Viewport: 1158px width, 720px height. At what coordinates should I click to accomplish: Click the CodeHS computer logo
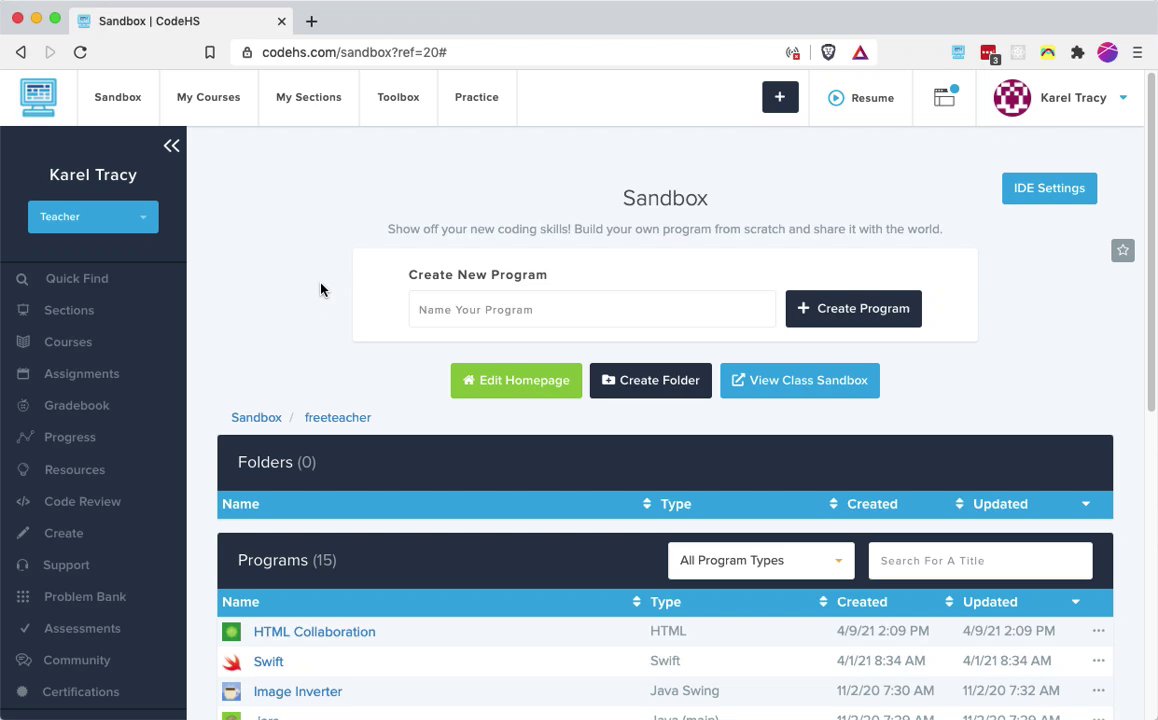click(38, 97)
